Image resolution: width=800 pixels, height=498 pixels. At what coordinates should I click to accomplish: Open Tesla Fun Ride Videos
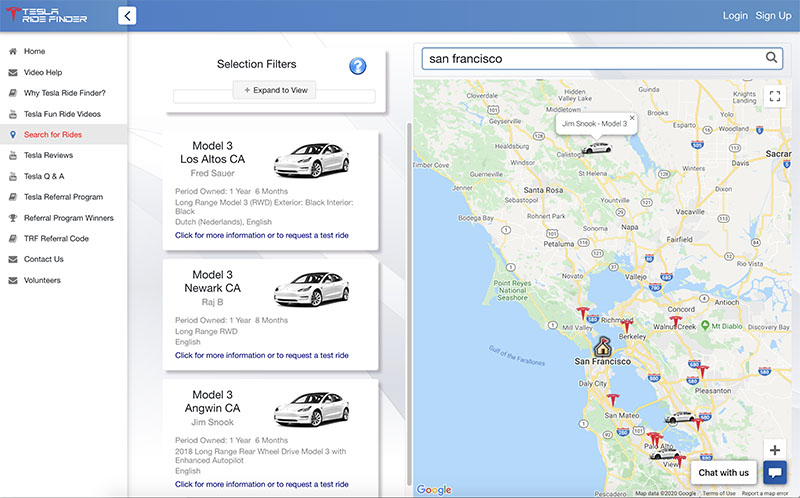62,114
